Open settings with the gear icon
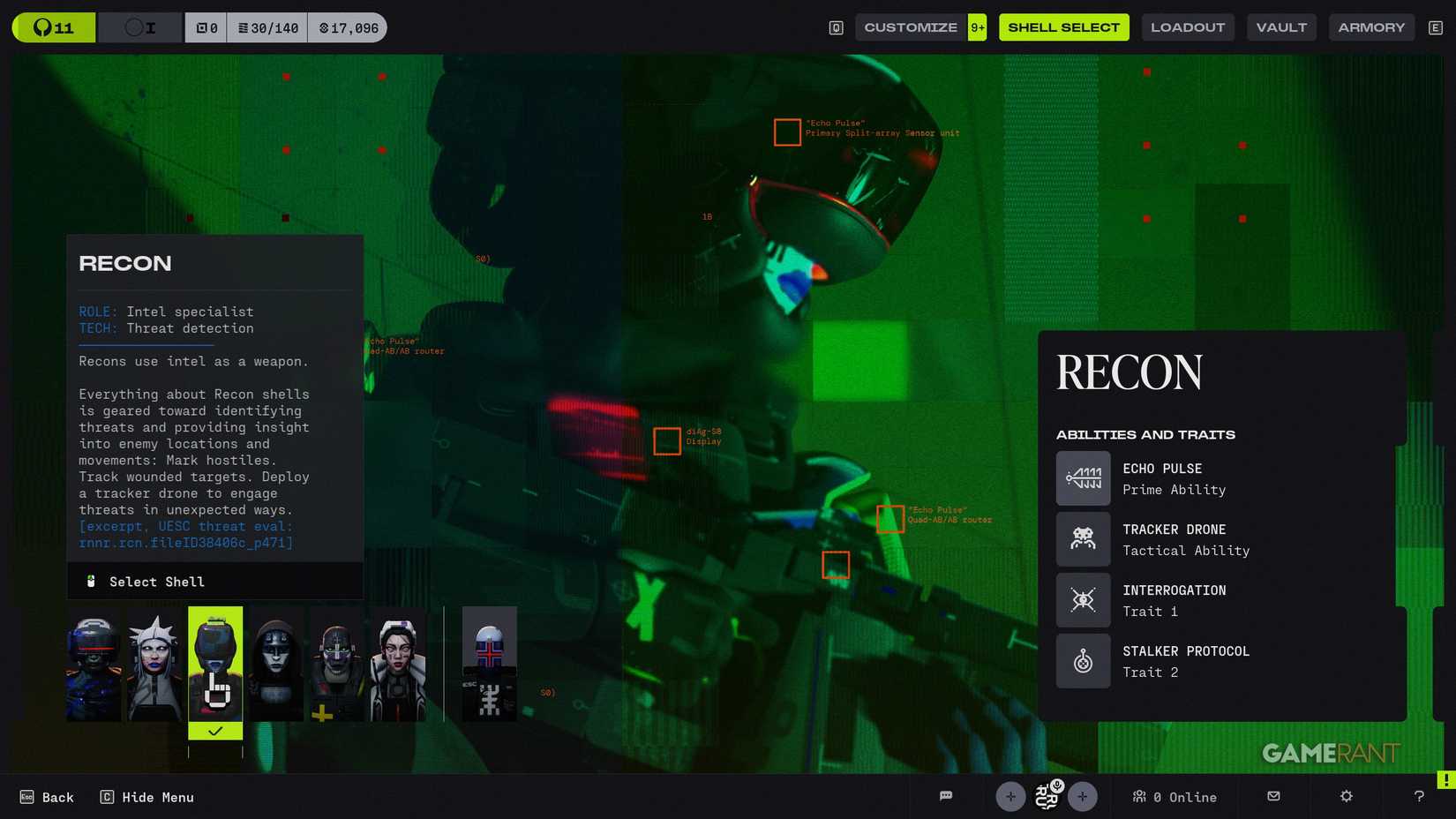 click(1346, 797)
